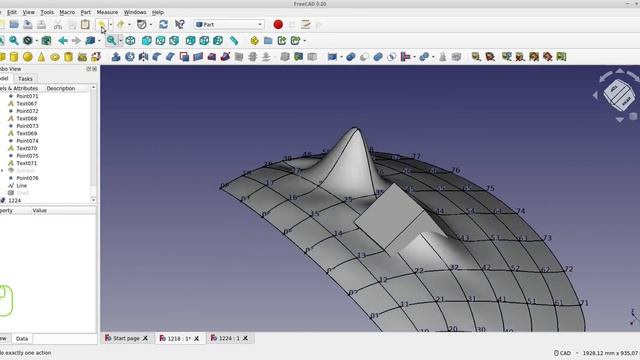This screenshot has width=640, height=360.
Task: Open the Macro menu
Action: (67, 12)
